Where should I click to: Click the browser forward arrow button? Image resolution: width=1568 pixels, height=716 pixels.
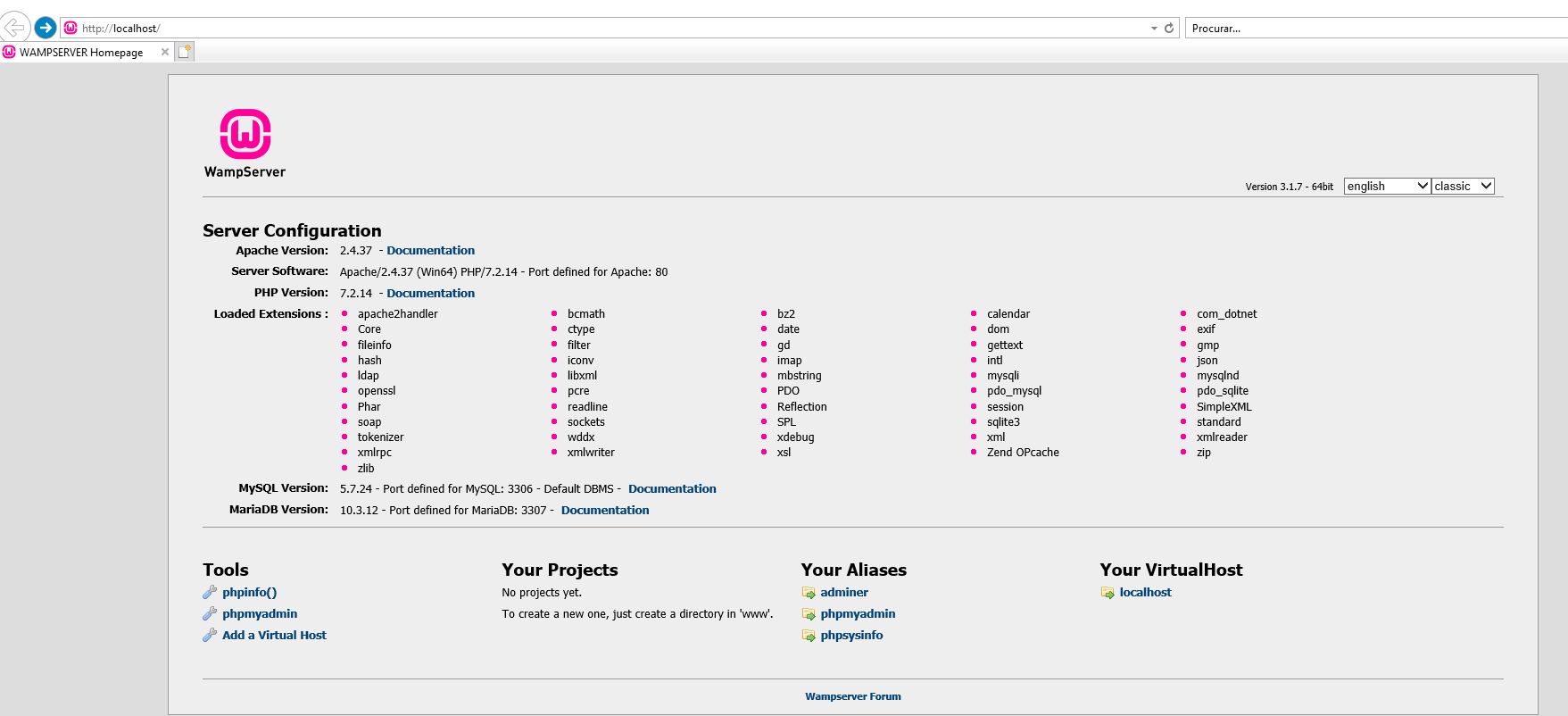46,28
